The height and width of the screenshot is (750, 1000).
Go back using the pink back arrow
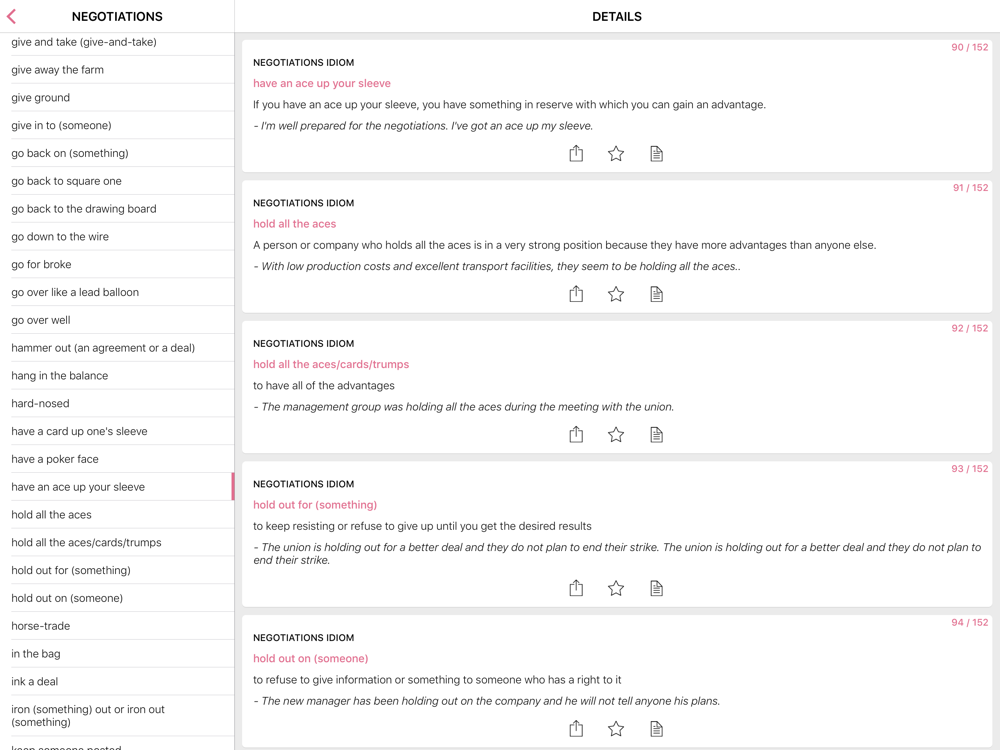[x=12, y=16]
